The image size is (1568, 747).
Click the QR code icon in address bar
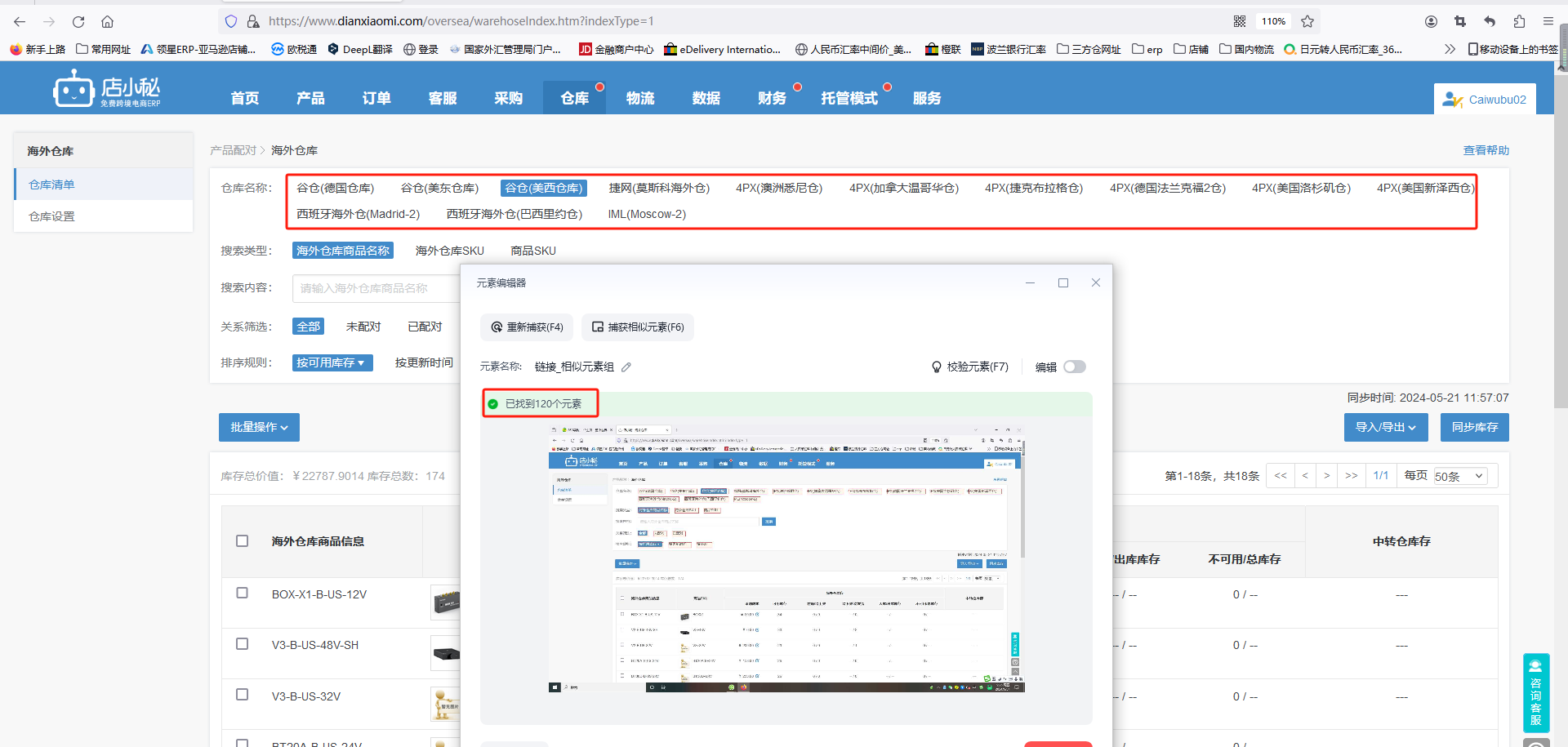1240,22
